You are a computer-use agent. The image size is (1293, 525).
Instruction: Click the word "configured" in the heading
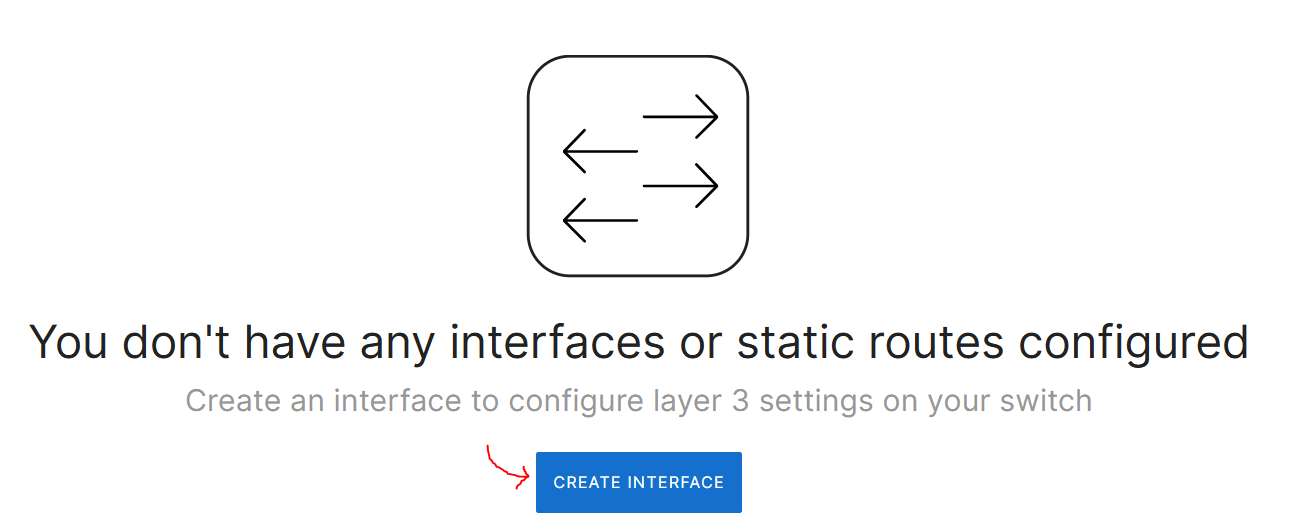pos(1134,342)
